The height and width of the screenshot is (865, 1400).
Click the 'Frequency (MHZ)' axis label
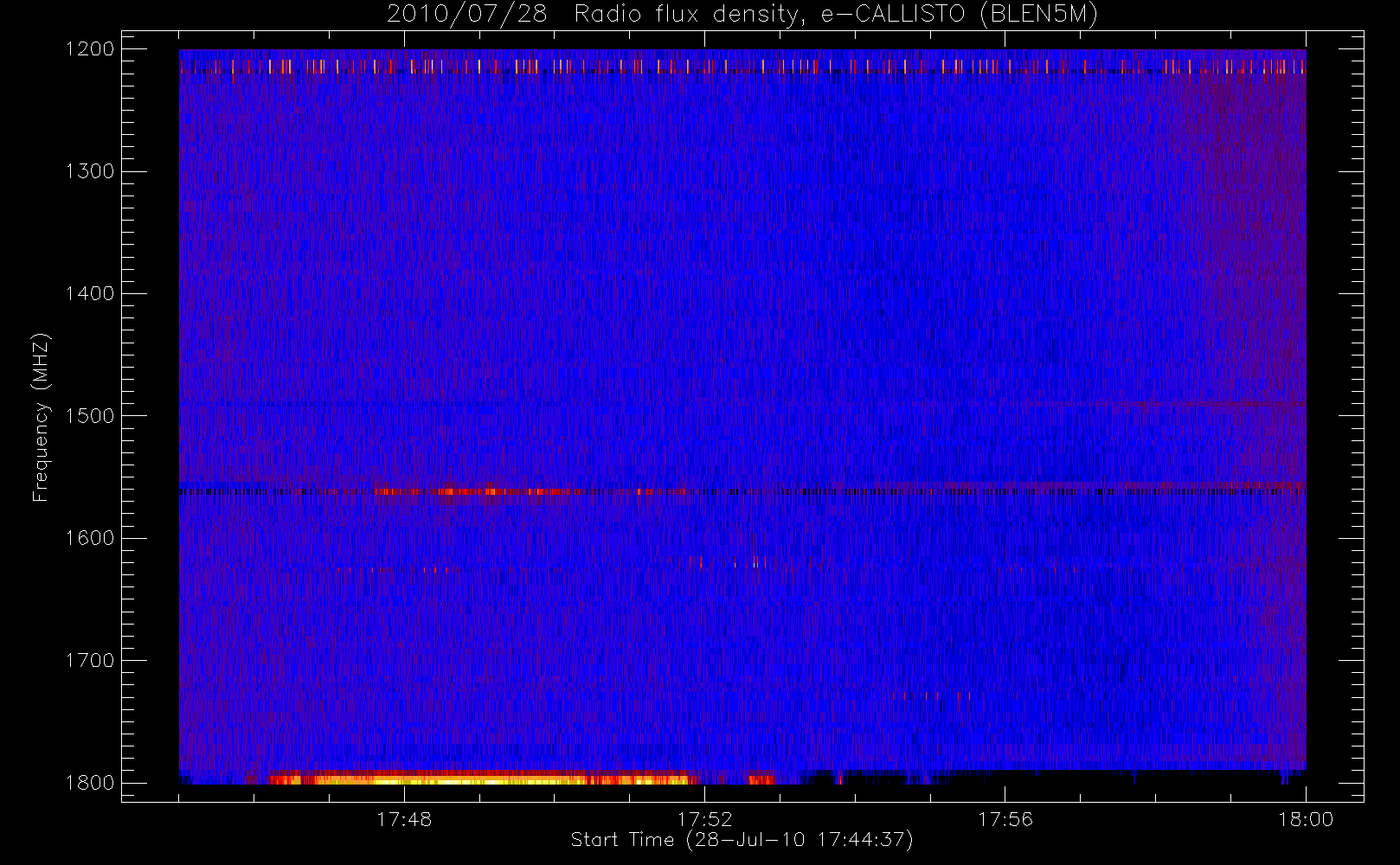click(x=40, y=417)
